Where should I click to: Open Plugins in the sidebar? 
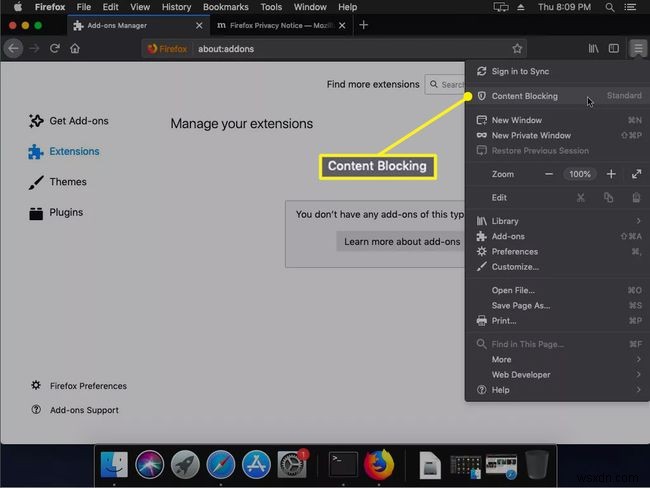pos(56,213)
